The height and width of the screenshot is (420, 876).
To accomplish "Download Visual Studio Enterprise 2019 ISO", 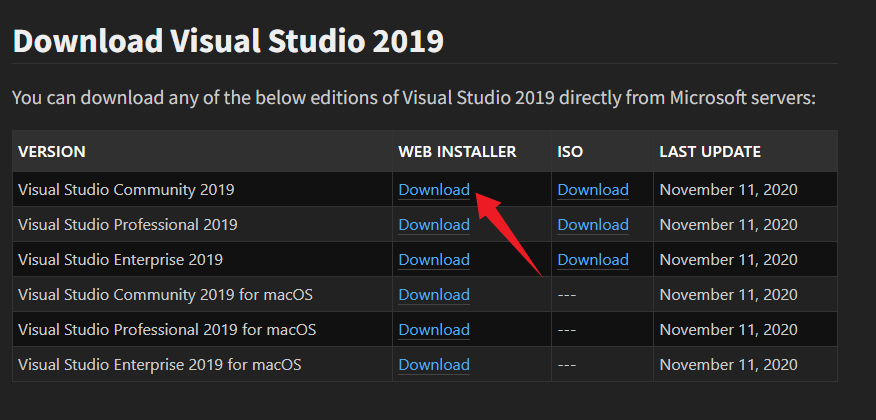I will 593,260.
